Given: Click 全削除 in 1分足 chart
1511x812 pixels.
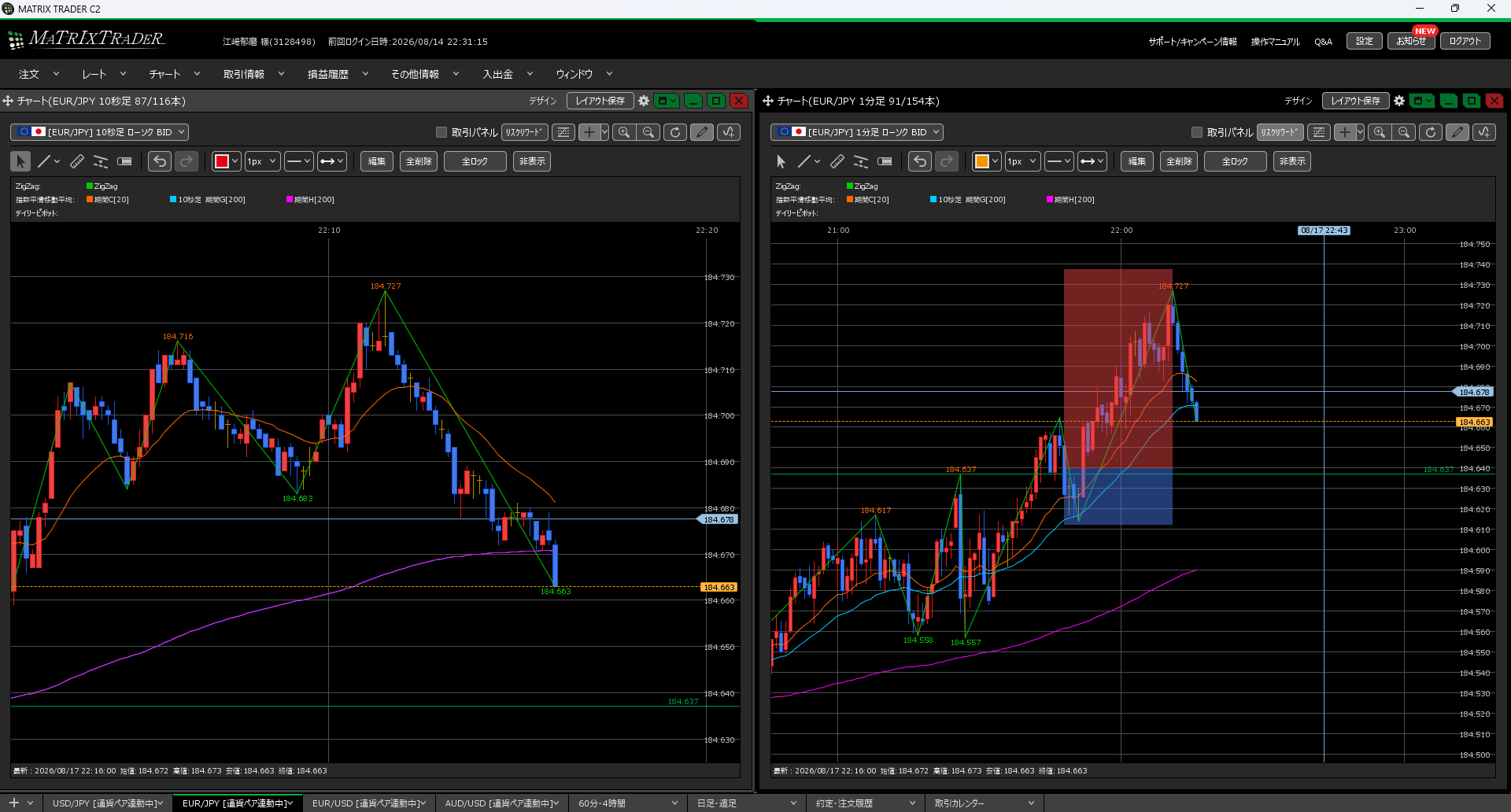Looking at the screenshot, I should coord(1179,161).
